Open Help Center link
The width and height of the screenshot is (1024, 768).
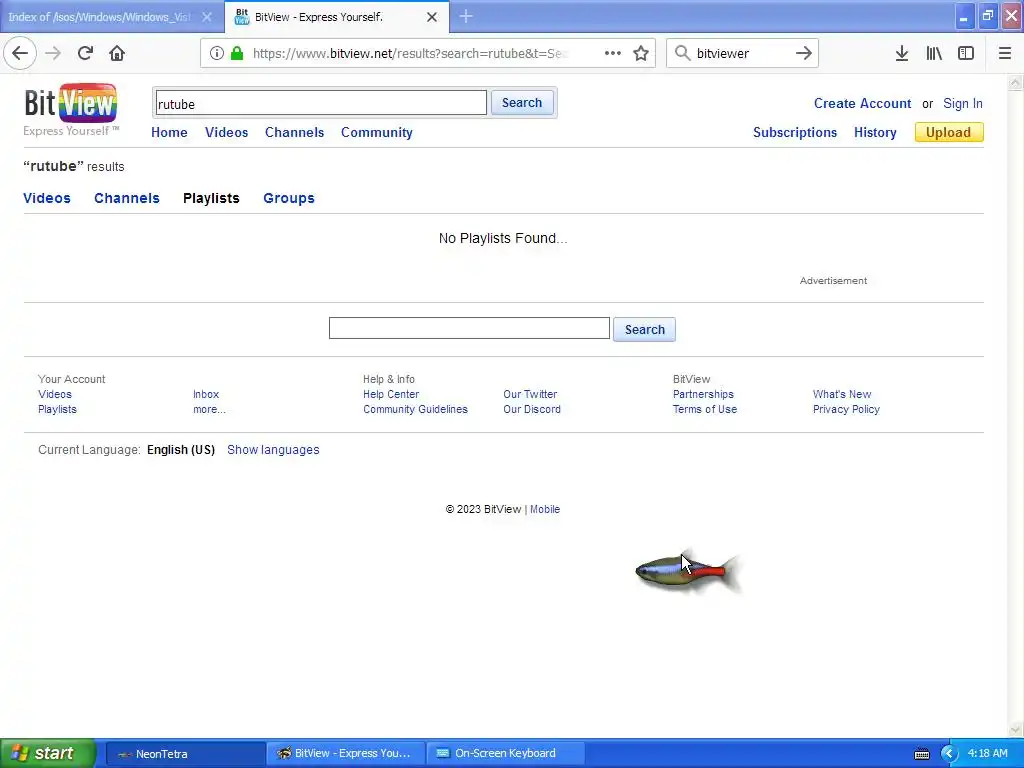391,394
